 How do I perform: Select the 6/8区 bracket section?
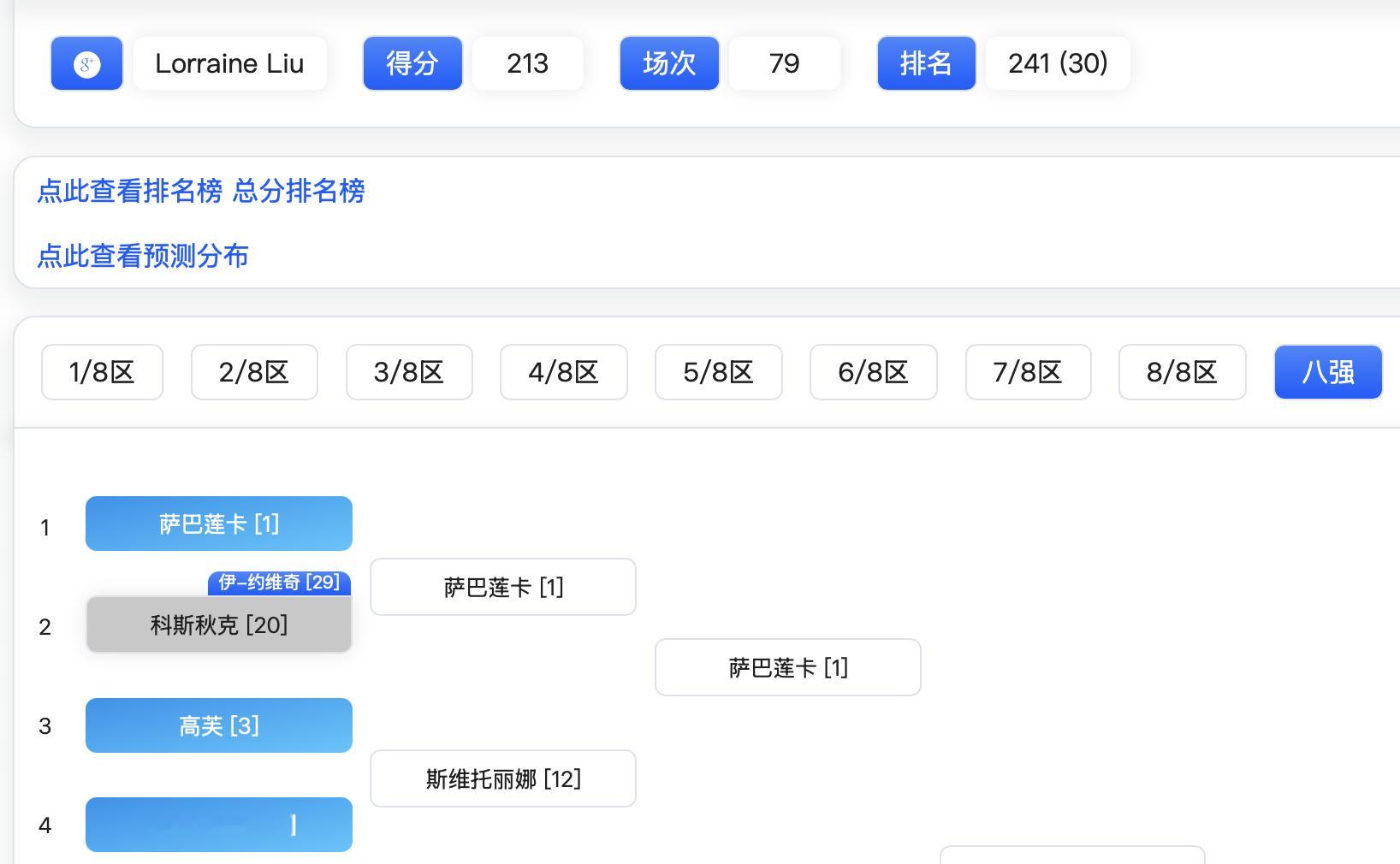[873, 372]
